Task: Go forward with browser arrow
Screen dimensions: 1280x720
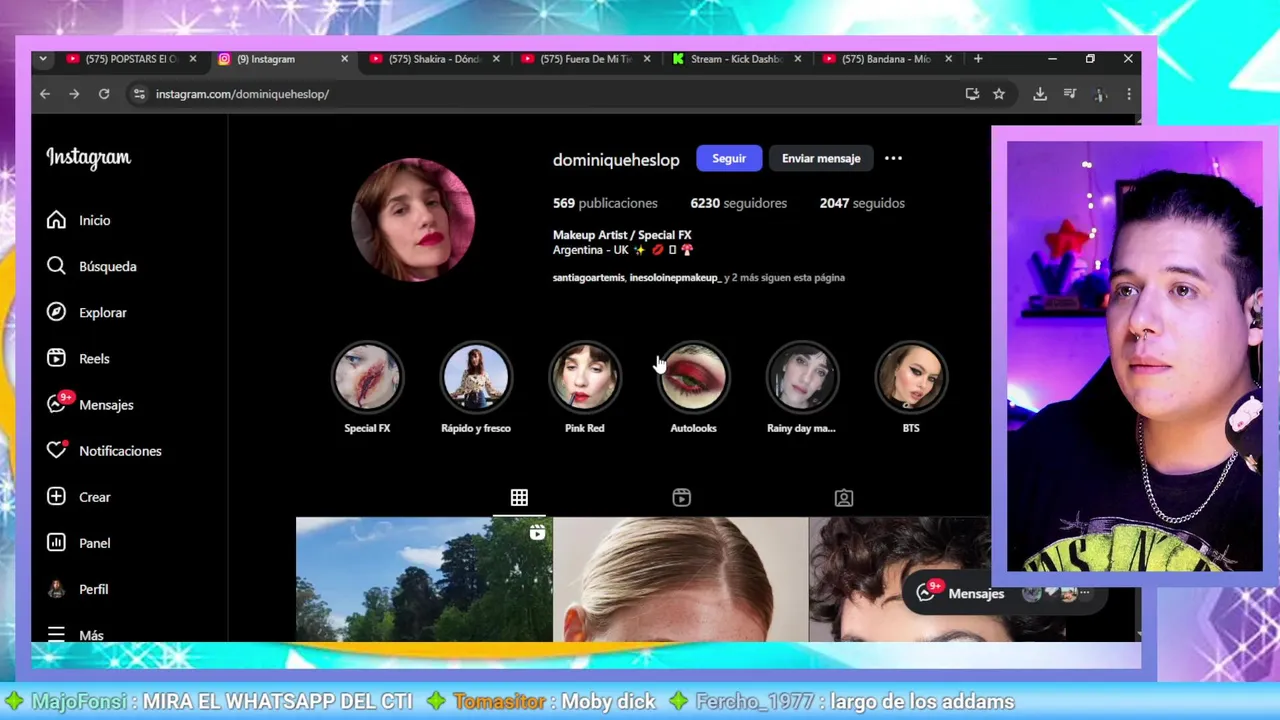Action: [74, 94]
